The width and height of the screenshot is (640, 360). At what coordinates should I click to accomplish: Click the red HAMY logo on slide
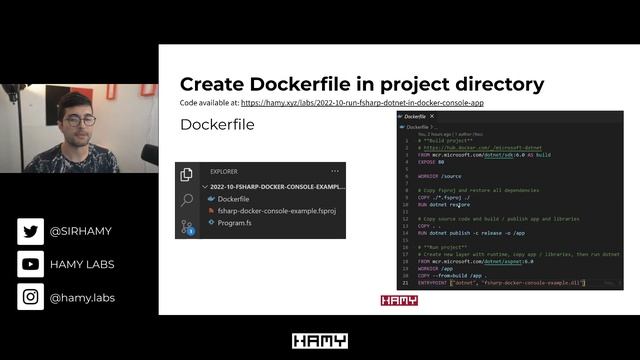(399, 301)
